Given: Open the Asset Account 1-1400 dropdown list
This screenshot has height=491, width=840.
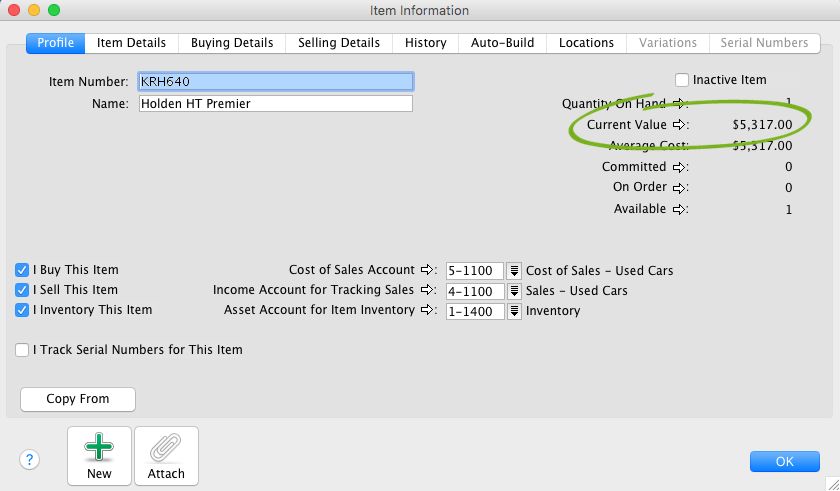Looking at the screenshot, I should pos(514,311).
